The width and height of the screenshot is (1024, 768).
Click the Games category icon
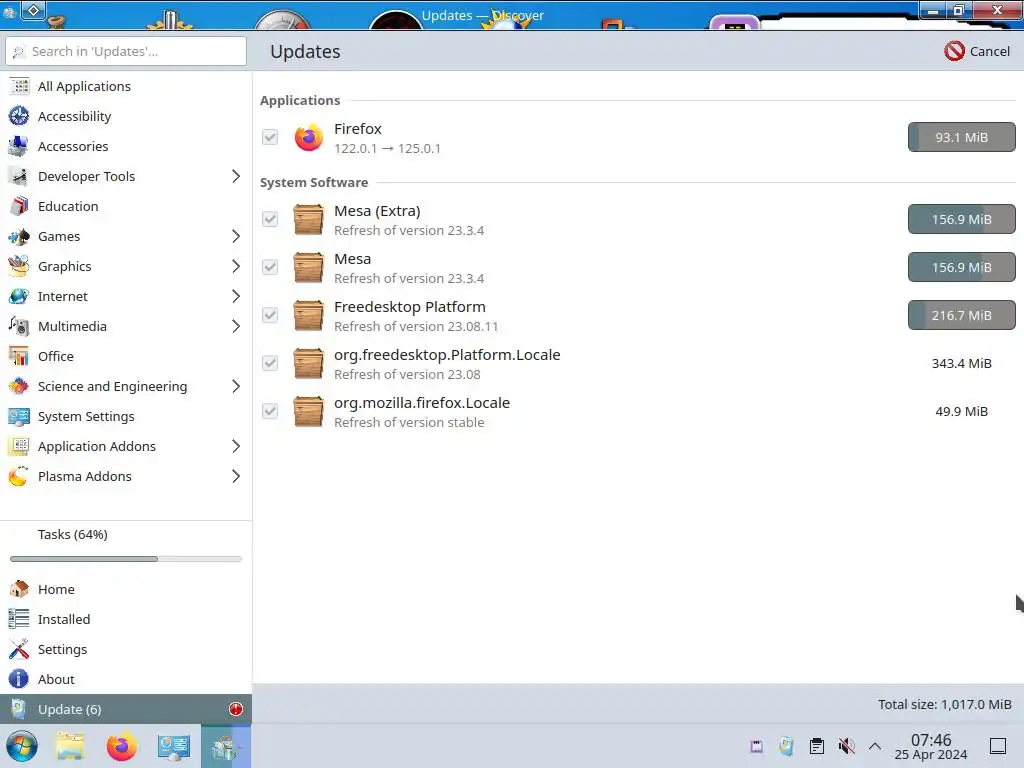coord(19,236)
